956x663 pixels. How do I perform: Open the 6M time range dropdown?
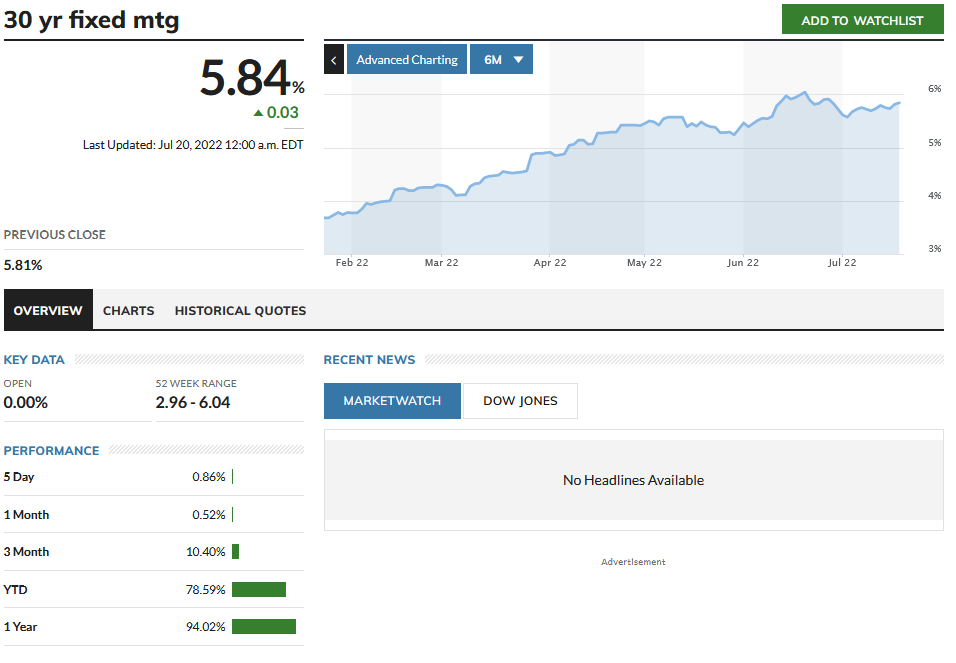point(501,59)
